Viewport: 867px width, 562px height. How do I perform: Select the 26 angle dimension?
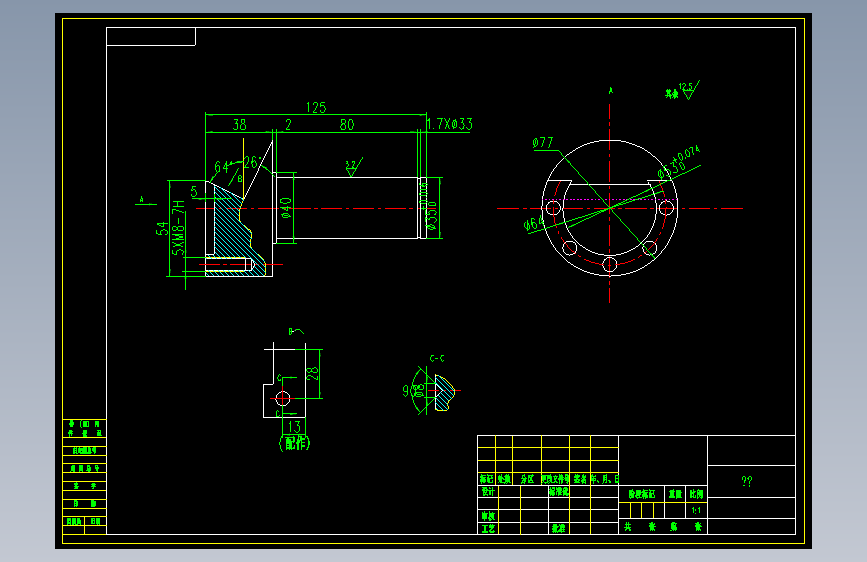(x=251, y=162)
